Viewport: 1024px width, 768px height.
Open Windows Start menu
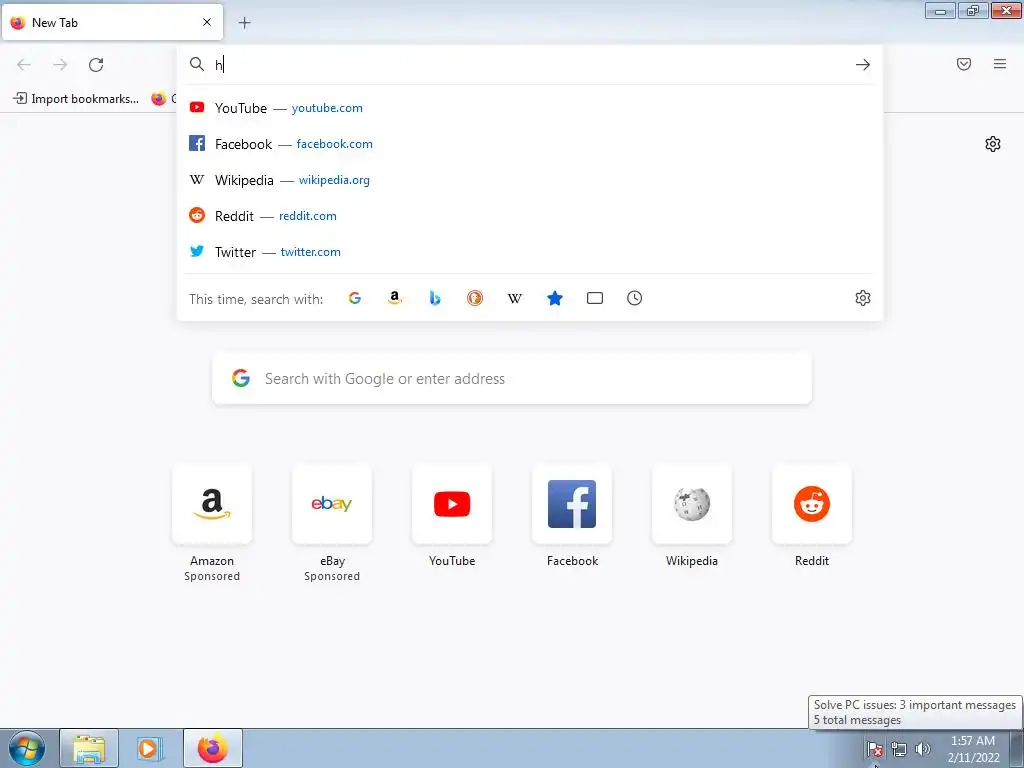27,748
